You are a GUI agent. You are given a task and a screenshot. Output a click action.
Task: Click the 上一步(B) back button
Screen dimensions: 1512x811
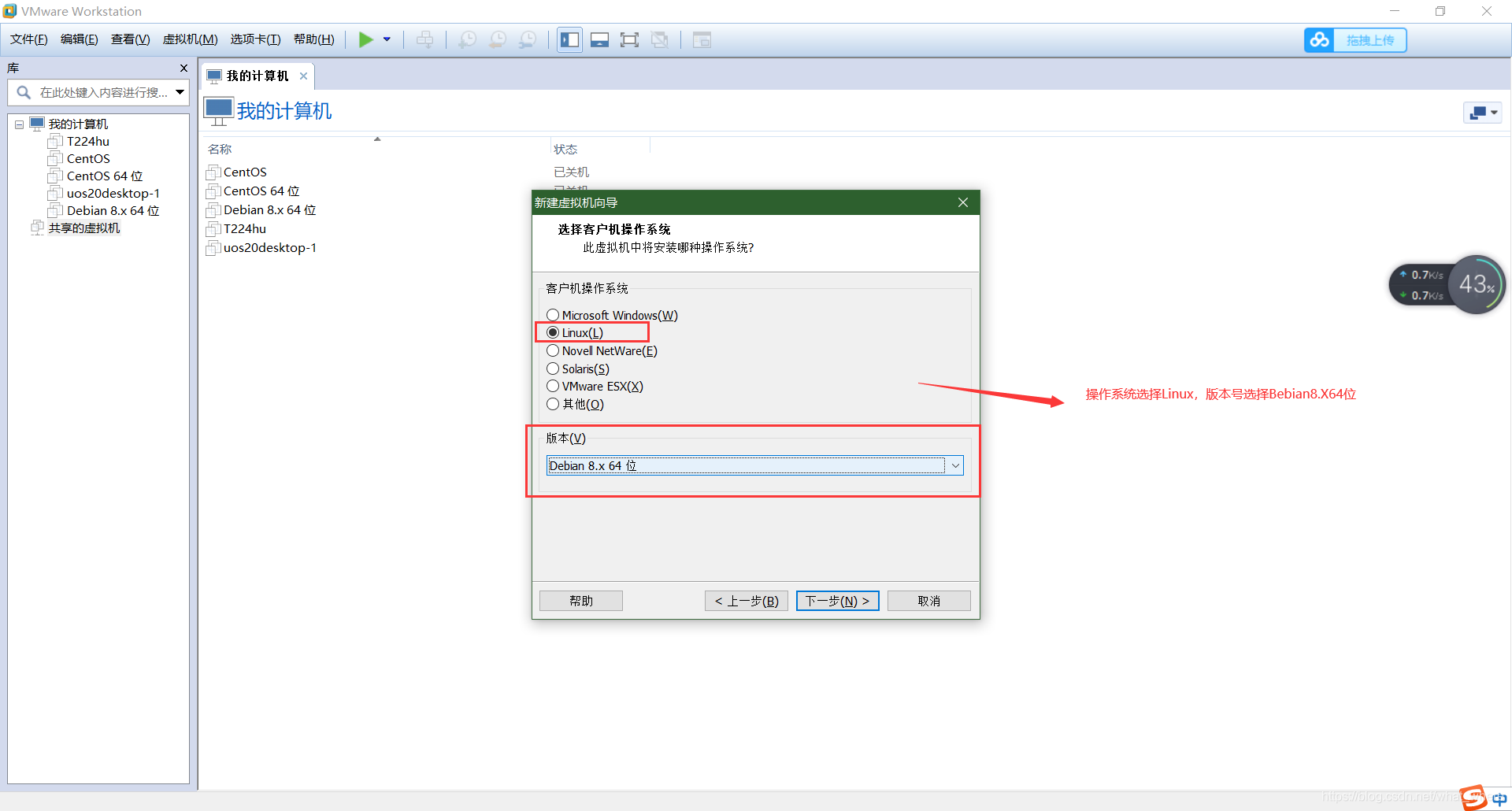[747, 601]
